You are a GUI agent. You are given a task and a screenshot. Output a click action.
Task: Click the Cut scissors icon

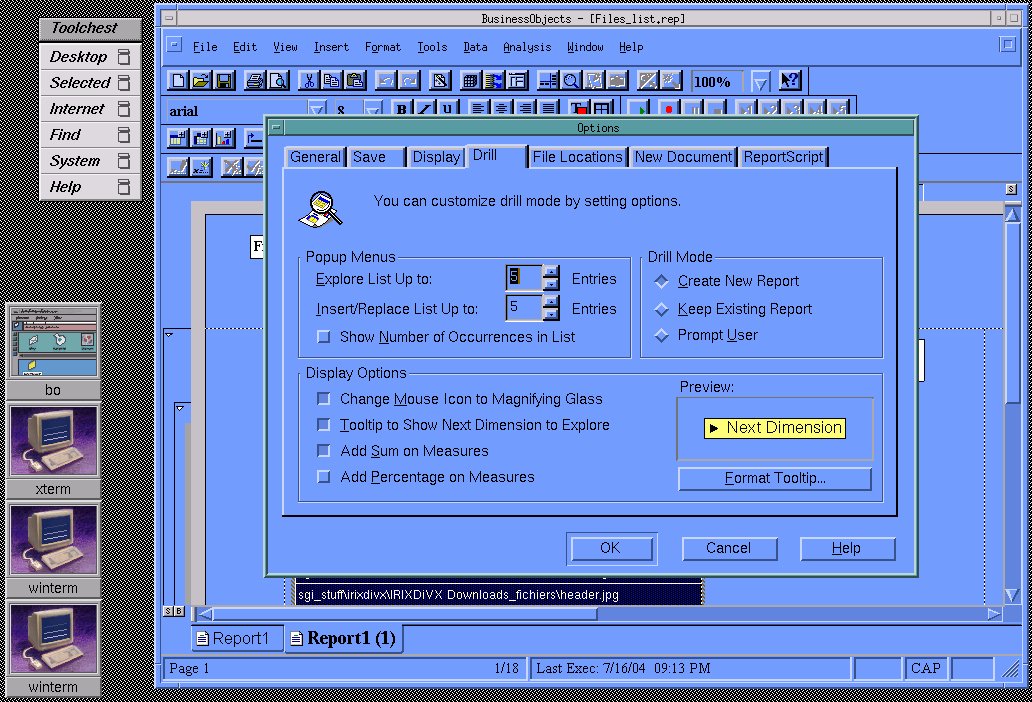[309, 81]
